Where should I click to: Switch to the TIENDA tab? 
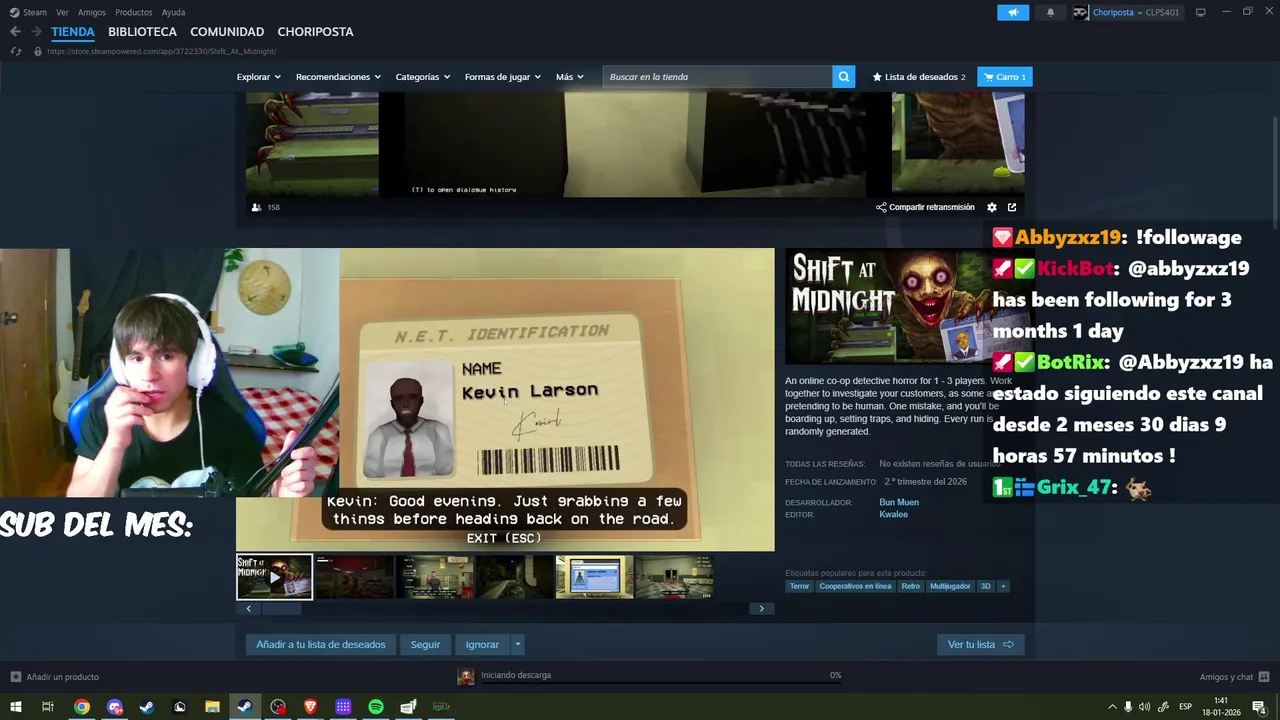73,32
